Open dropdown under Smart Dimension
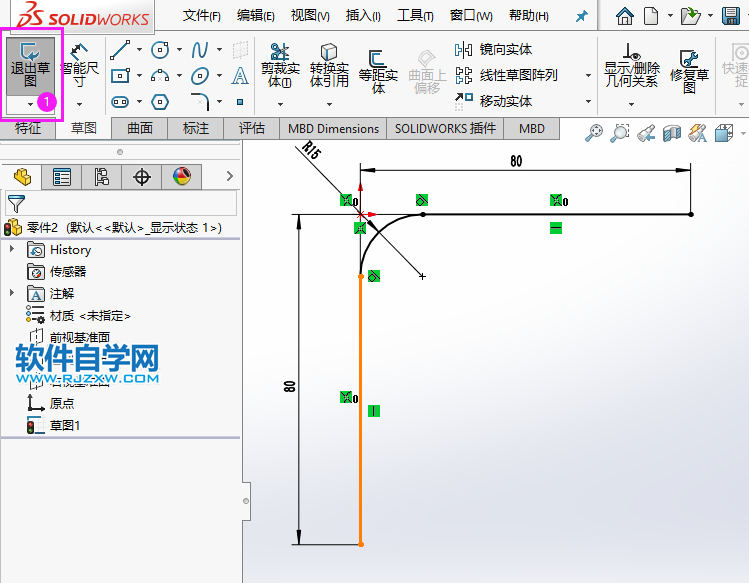Screen dimensions: 749x583 click(x=79, y=104)
